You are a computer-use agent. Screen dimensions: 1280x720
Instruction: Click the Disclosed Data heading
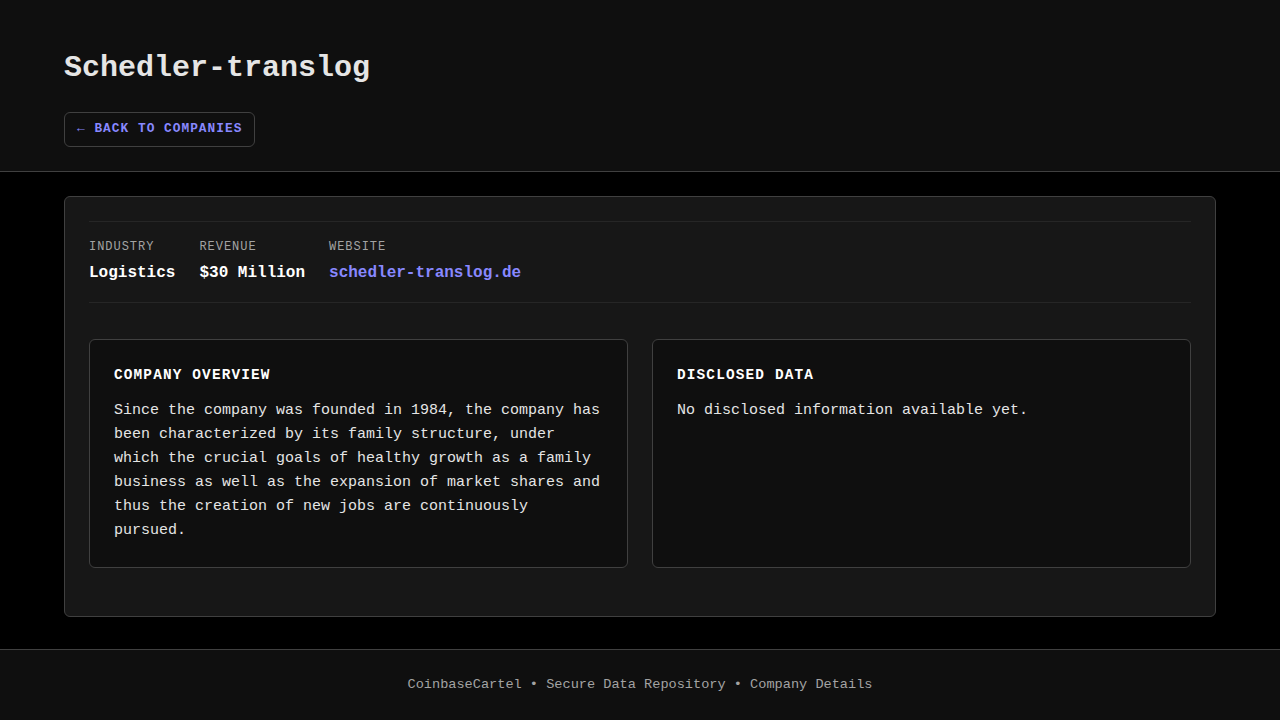click(x=745, y=374)
